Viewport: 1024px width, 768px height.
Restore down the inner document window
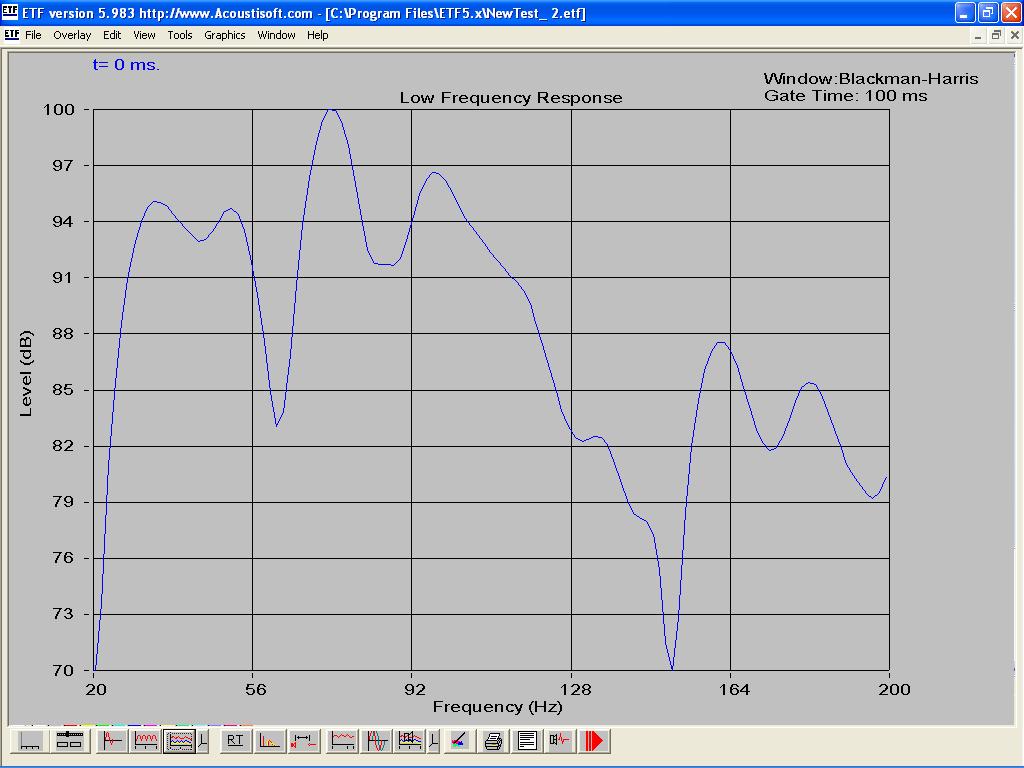(x=996, y=35)
